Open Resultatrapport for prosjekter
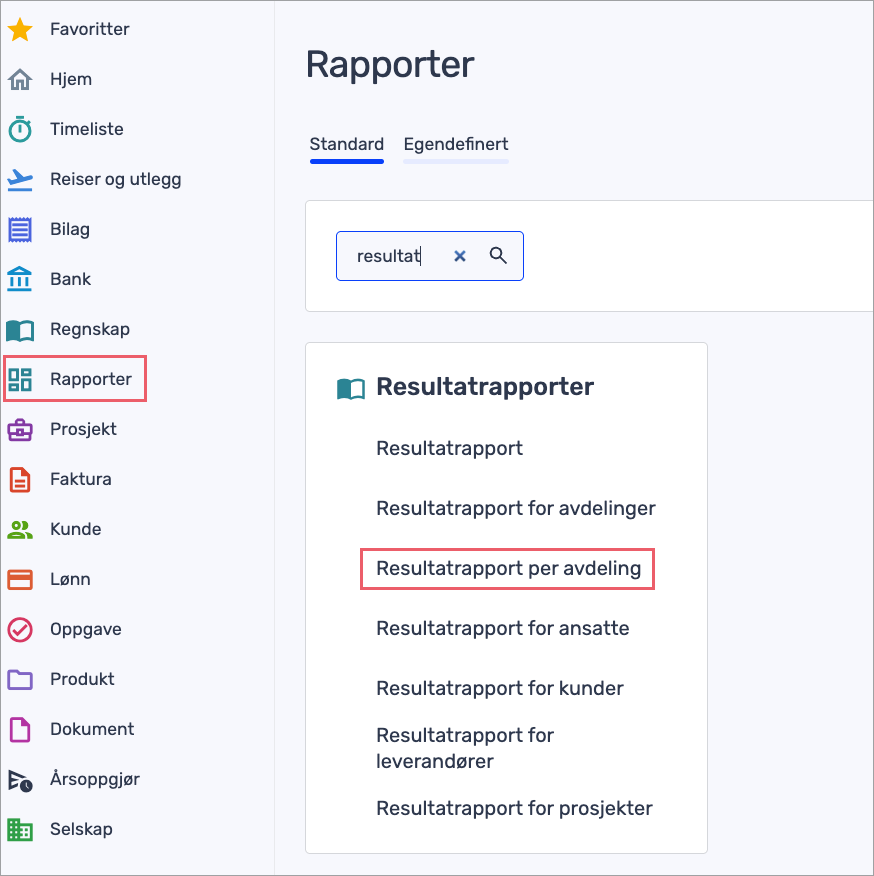The height and width of the screenshot is (876, 874). (514, 808)
